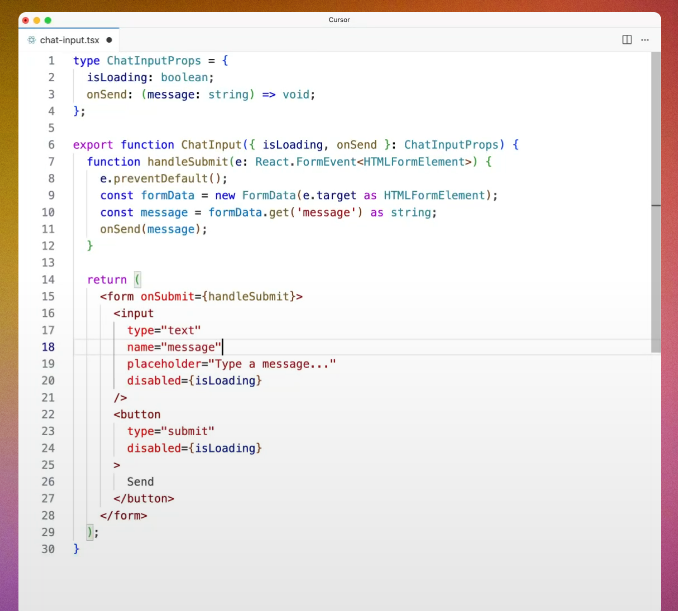Click '<button' tag on line 22
This screenshot has width=678, height=611.
tap(137, 415)
